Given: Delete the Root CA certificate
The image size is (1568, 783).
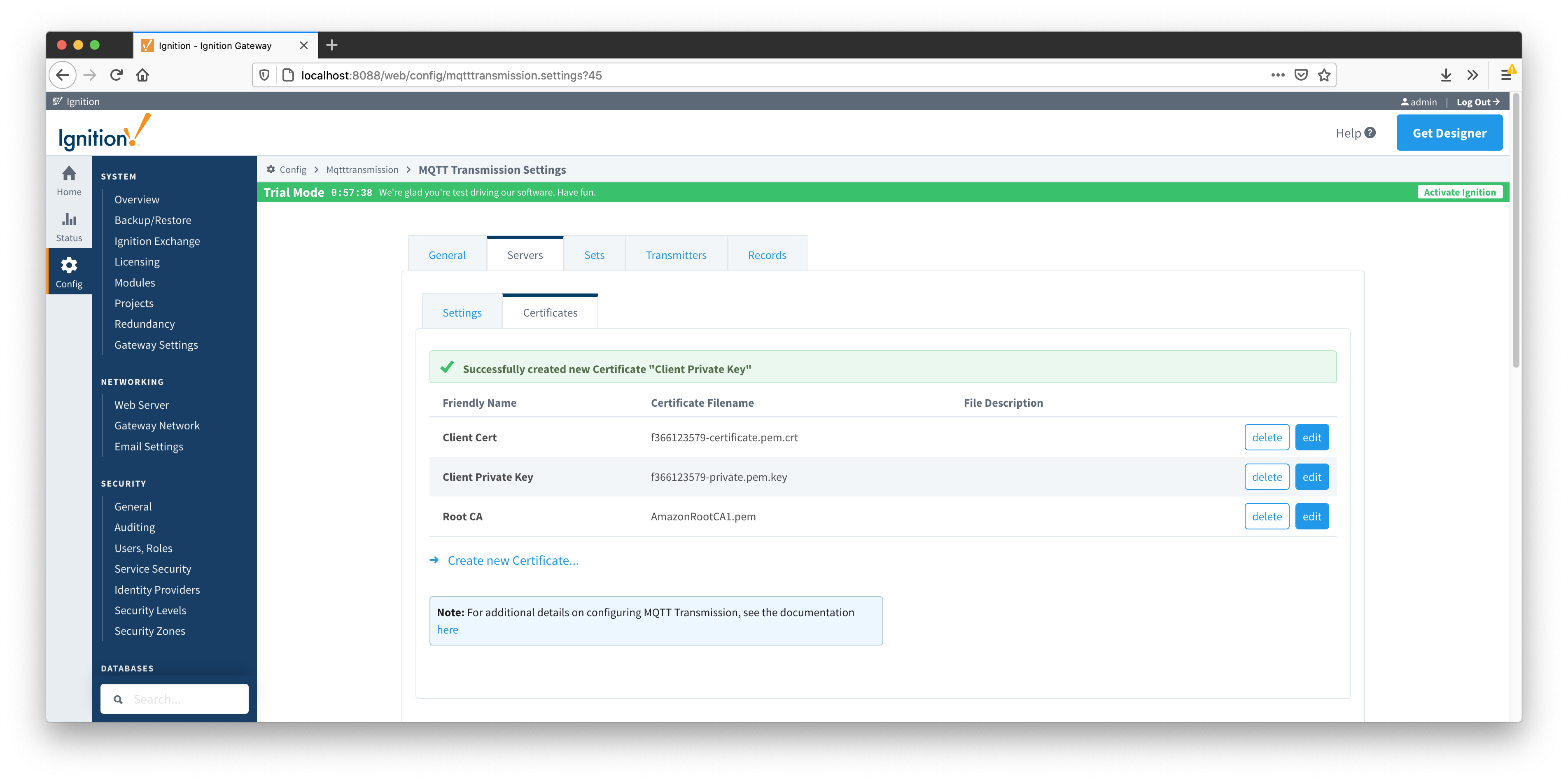Looking at the screenshot, I should [1267, 517].
